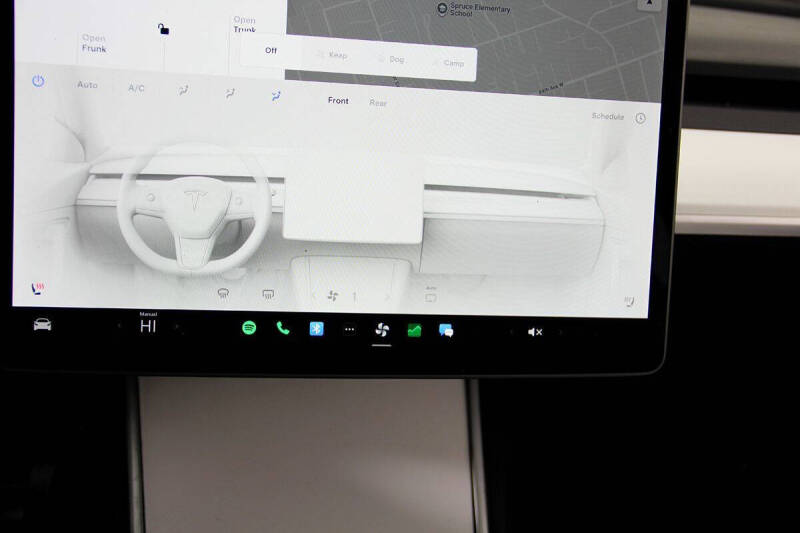Open the app launcher three-dots icon
Viewport: 800px width, 533px height.
[349, 329]
